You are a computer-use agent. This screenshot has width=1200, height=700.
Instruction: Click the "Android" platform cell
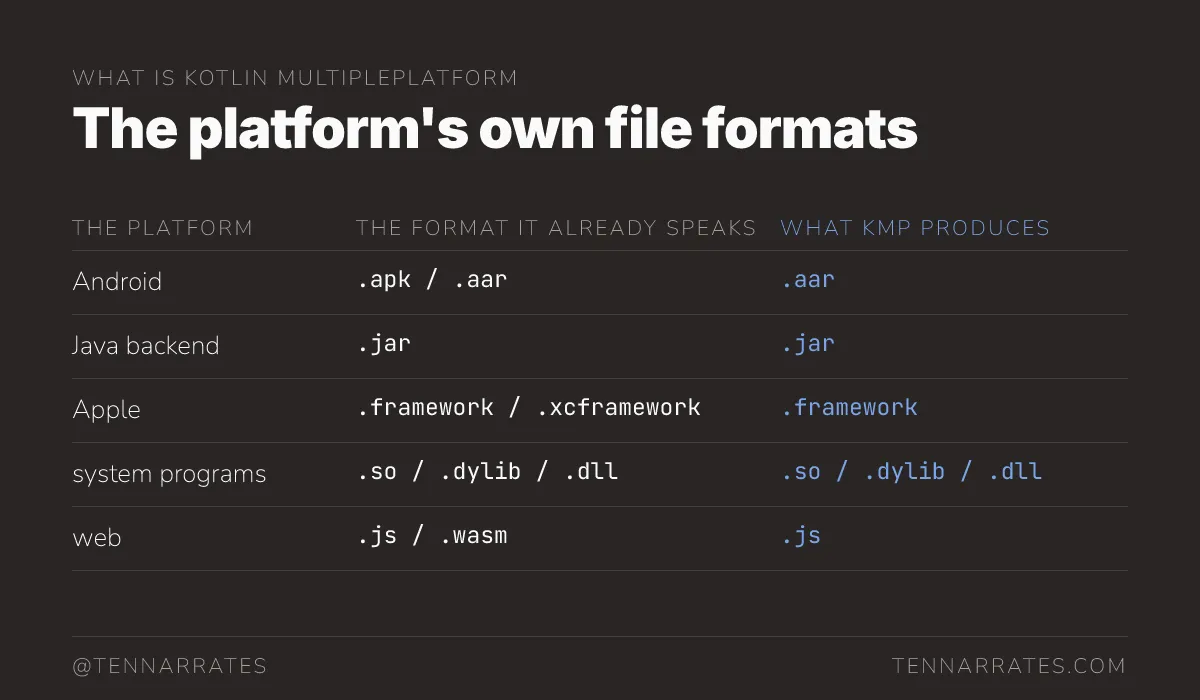(117, 282)
